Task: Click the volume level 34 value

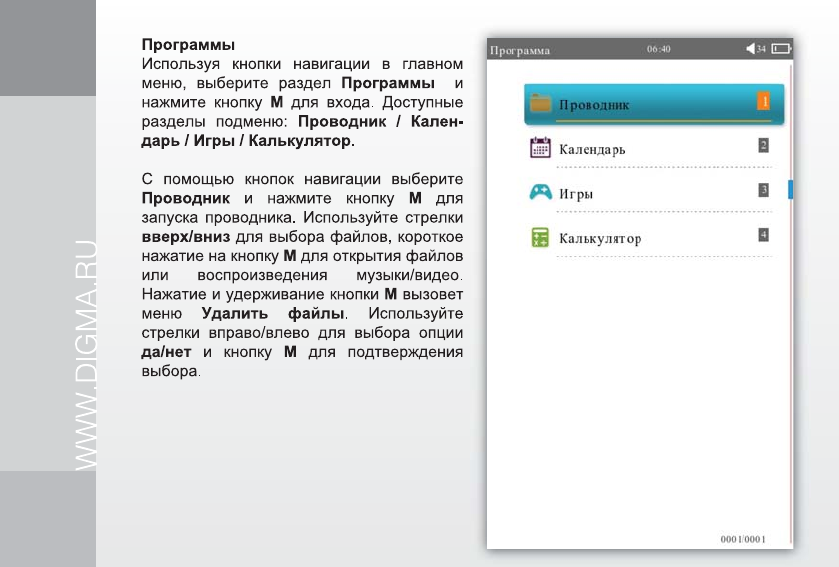Action: pyautogui.click(x=761, y=49)
